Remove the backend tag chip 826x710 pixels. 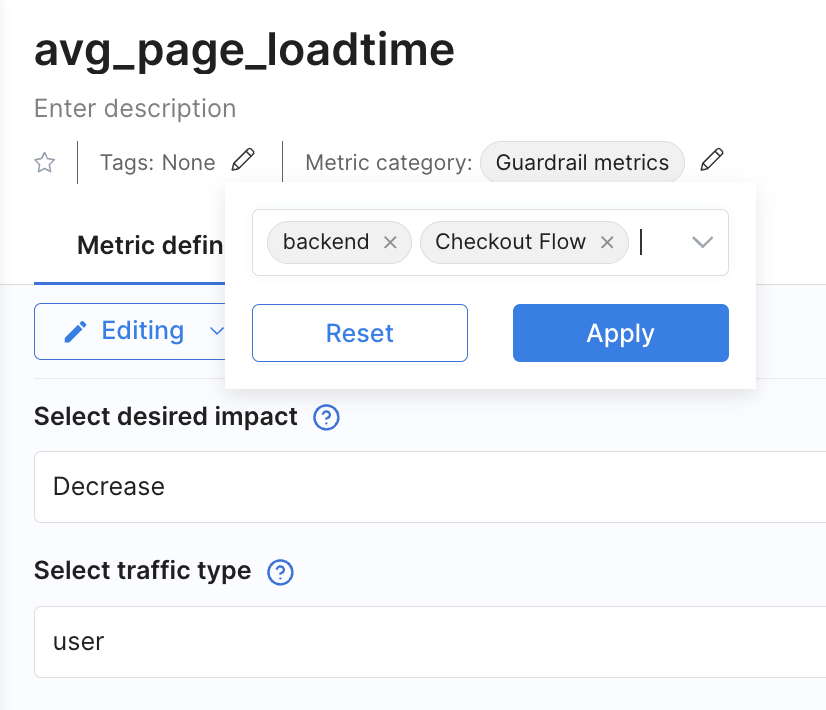pyautogui.click(x=391, y=242)
